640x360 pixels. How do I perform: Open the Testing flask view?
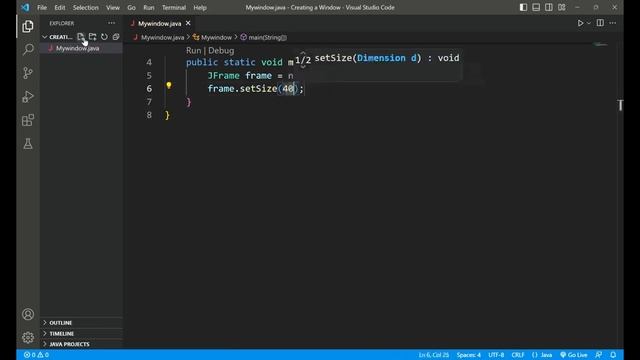point(28,144)
